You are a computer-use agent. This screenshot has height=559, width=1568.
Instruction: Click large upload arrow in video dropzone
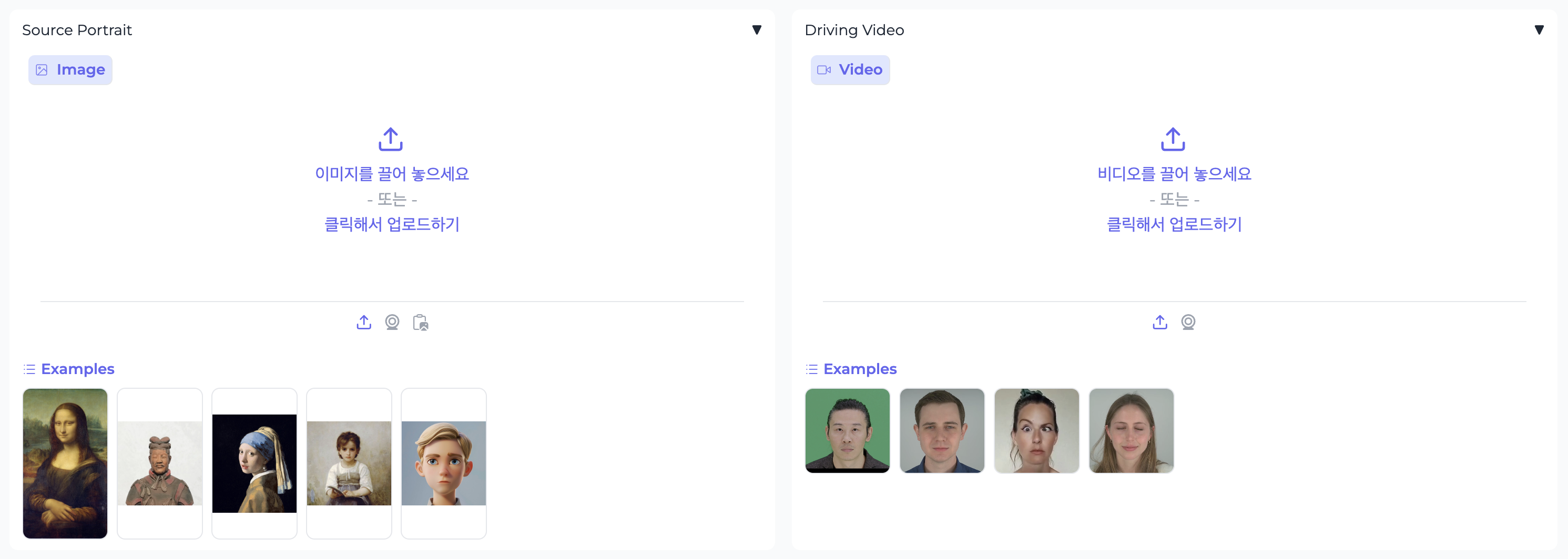(1173, 139)
